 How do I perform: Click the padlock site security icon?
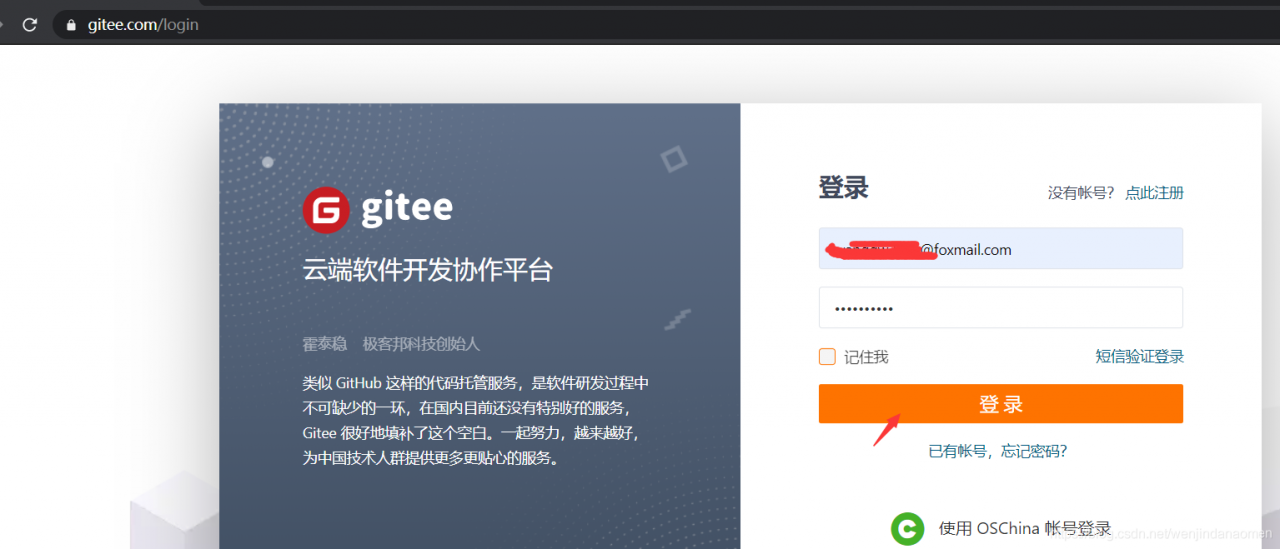point(71,25)
